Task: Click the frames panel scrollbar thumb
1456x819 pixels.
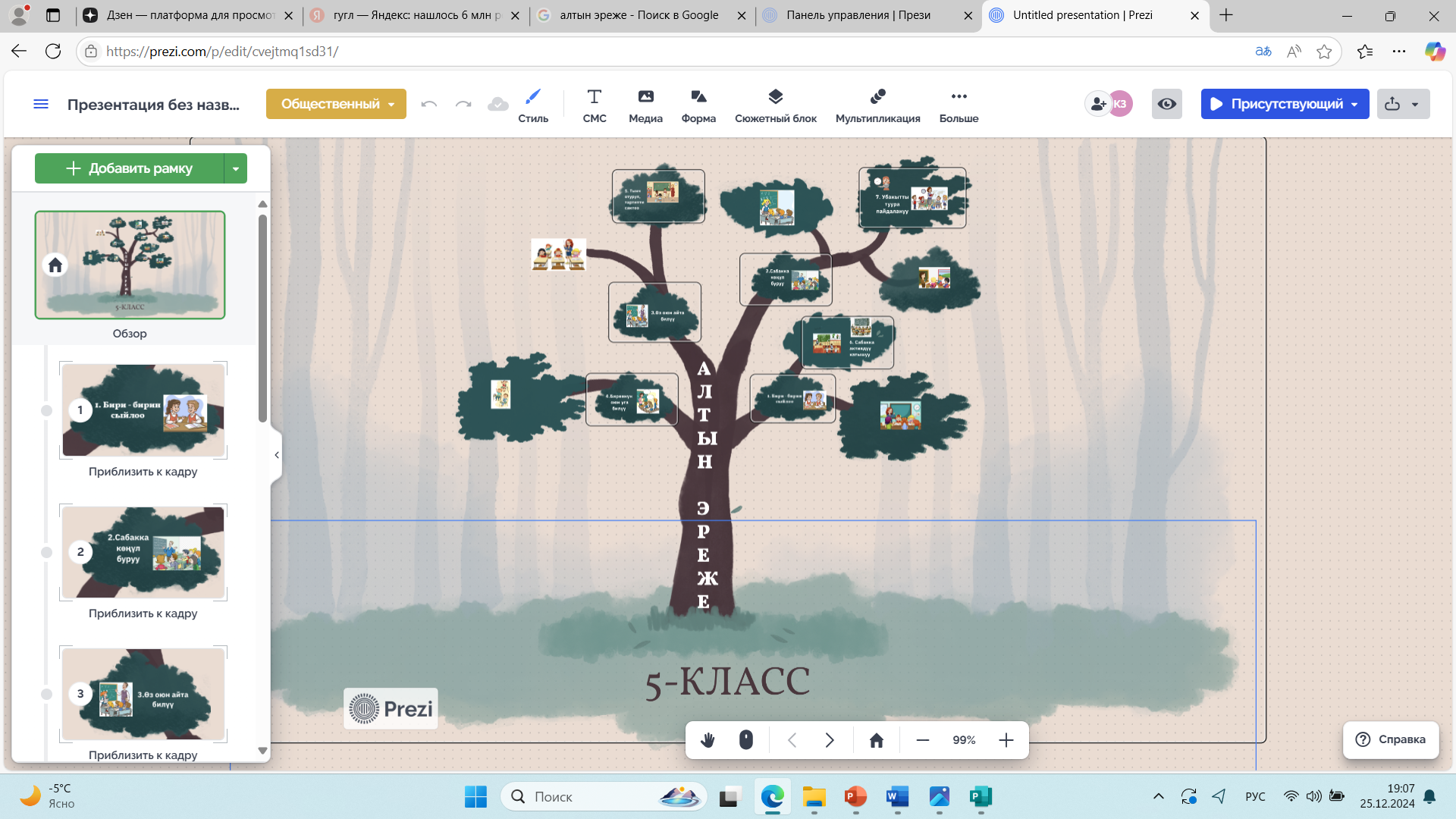Action: click(262, 318)
